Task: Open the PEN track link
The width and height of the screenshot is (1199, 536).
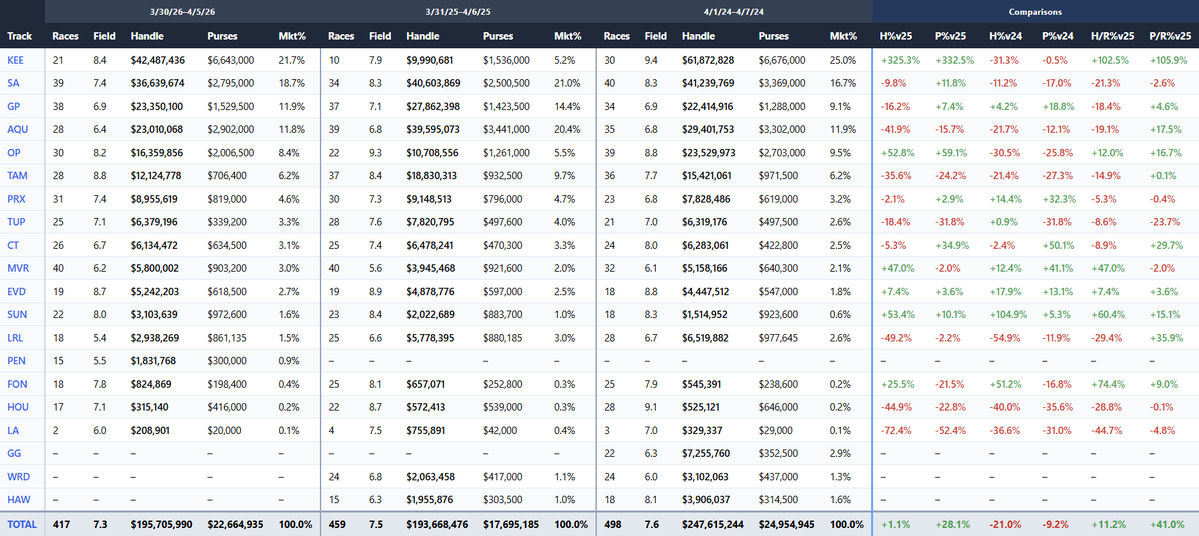Action: click(x=15, y=360)
